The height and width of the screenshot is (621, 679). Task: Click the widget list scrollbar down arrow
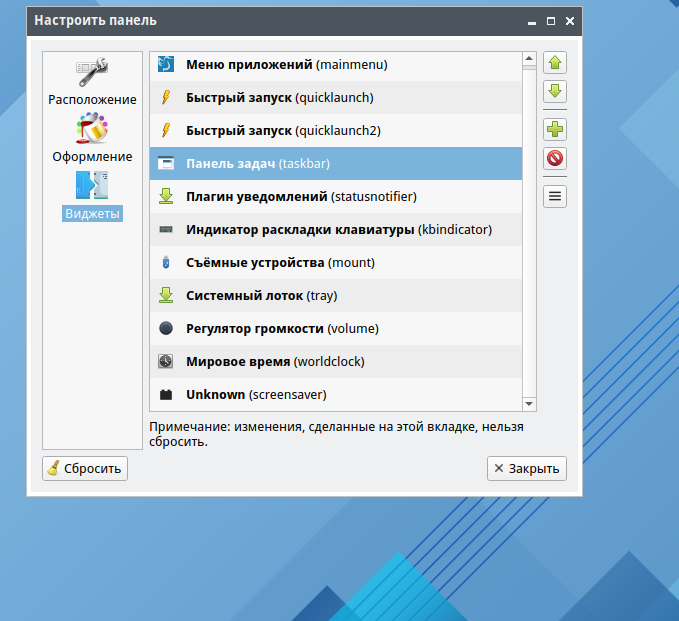(529, 404)
